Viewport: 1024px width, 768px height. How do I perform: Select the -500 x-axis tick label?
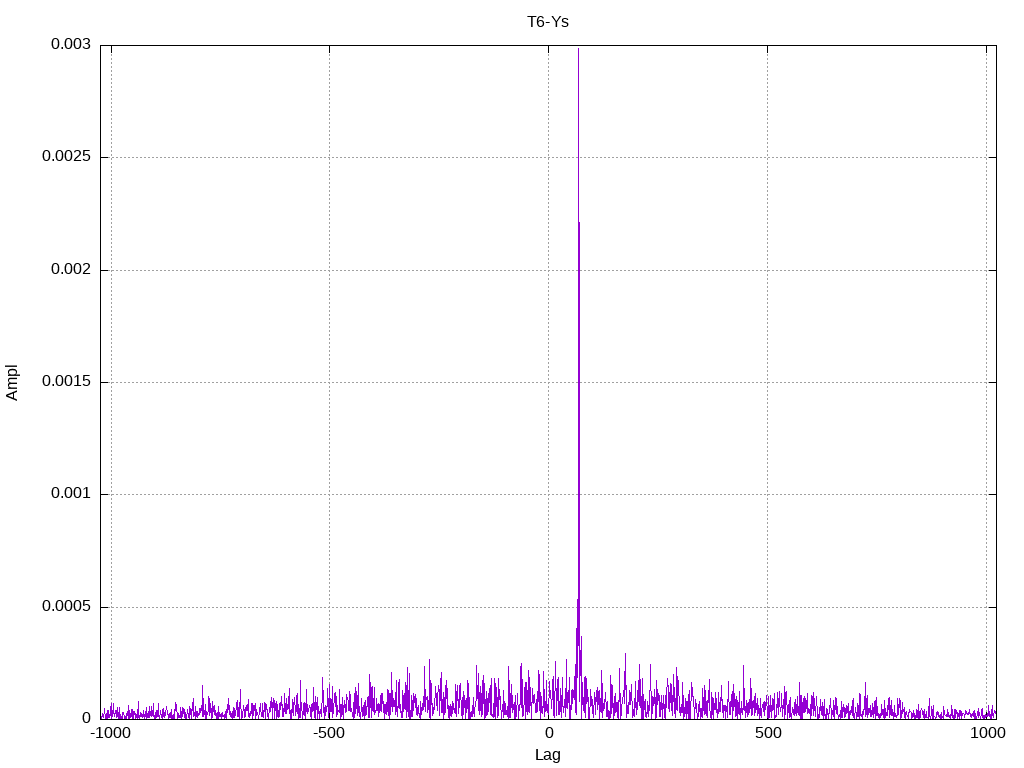(329, 733)
